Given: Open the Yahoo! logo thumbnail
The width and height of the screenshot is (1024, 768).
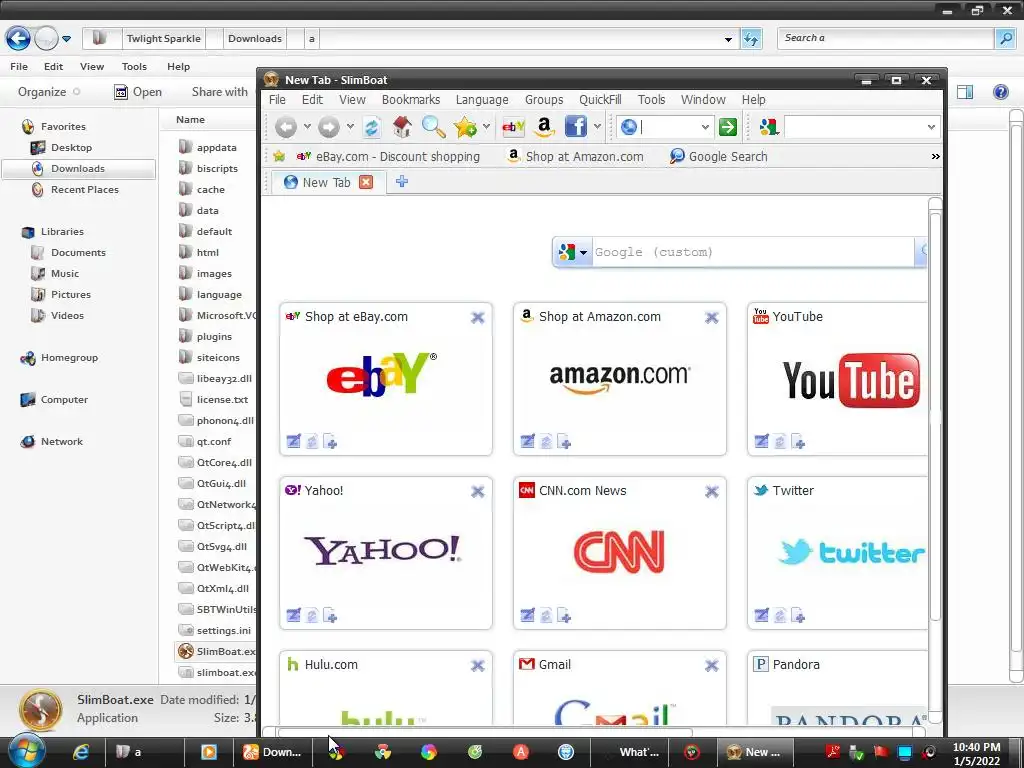Looking at the screenshot, I should coord(382,551).
